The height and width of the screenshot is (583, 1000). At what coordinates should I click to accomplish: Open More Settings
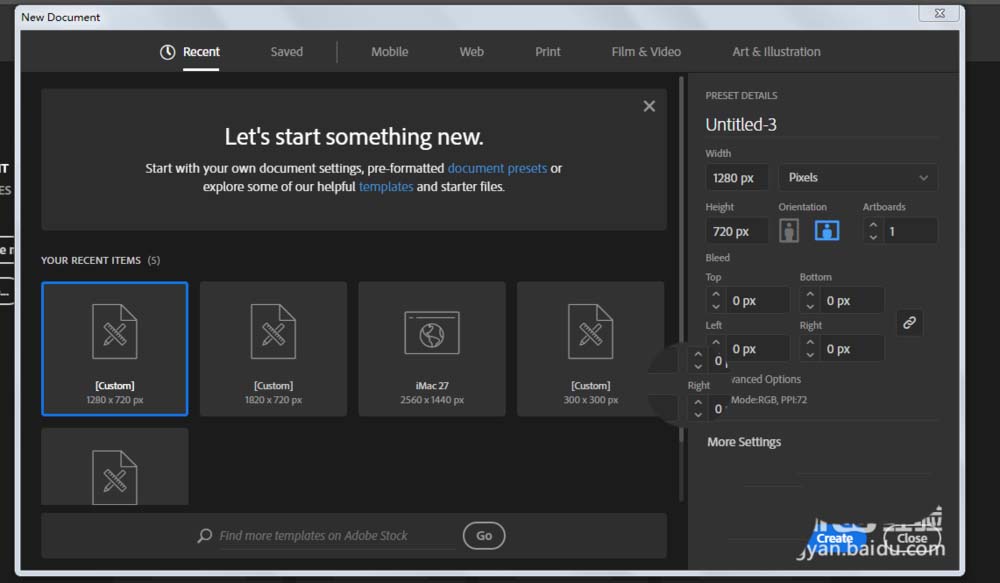click(744, 442)
